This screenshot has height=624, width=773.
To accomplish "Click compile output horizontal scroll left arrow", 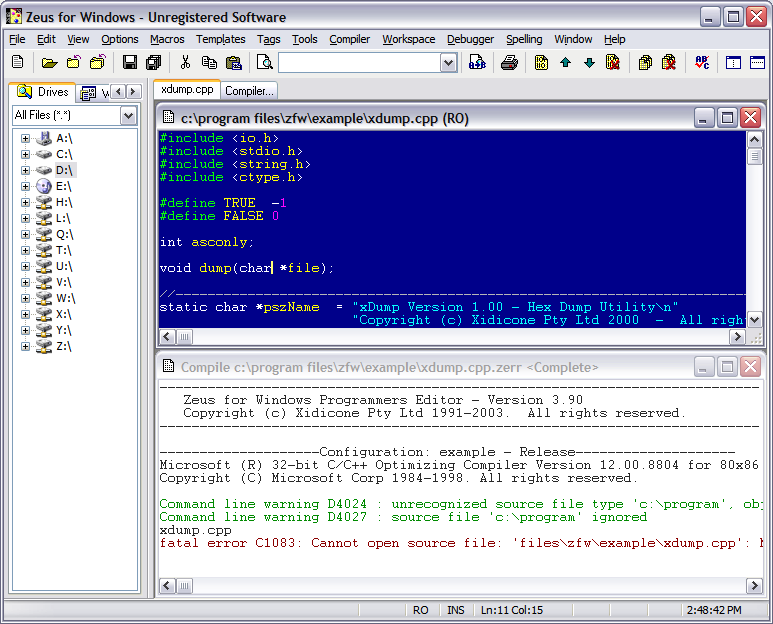I will click(167, 586).
